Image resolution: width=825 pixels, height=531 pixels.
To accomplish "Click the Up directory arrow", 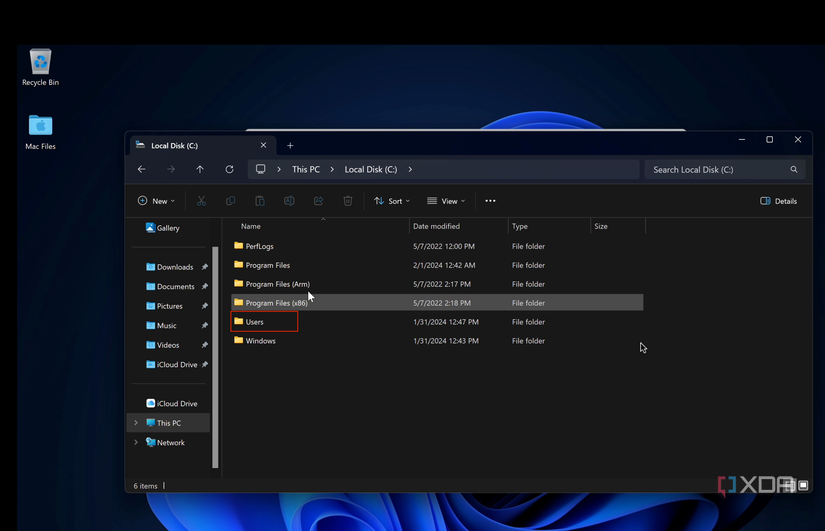I will [x=200, y=169].
